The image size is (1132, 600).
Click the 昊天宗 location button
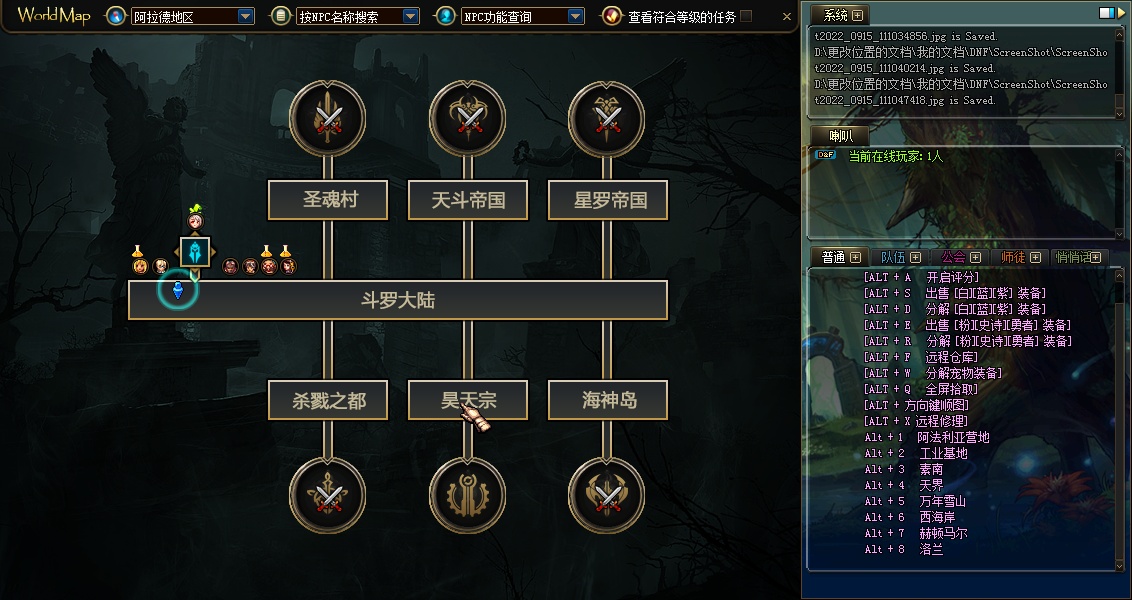click(x=468, y=400)
